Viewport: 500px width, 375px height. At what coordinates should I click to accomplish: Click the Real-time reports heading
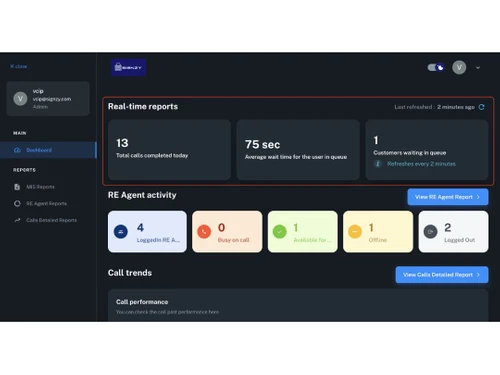click(x=143, y=107)
